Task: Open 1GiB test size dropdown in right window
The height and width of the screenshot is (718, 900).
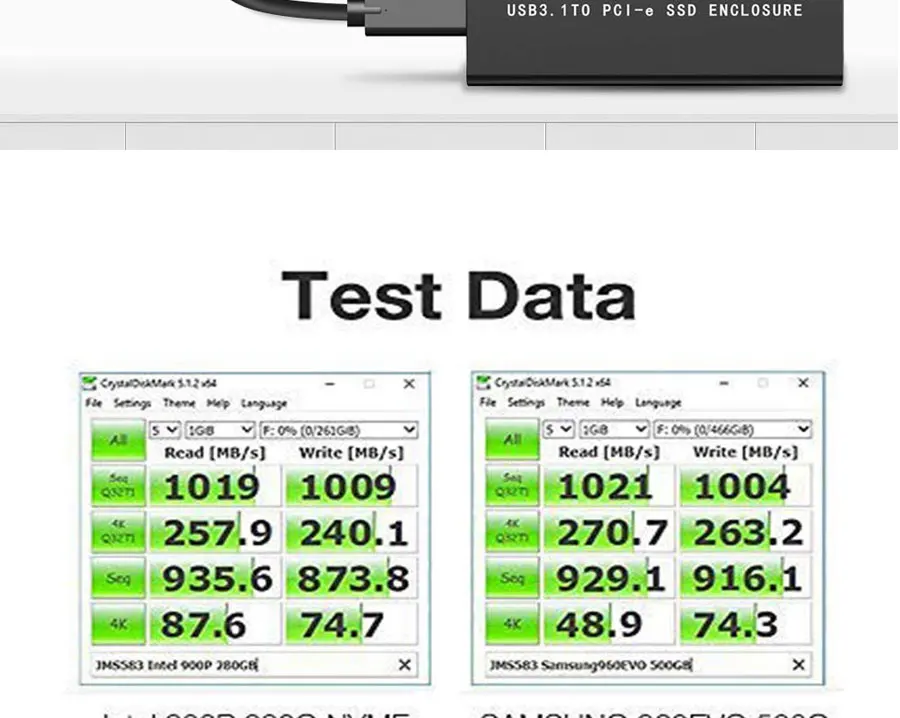Action: [x=614, y=429]
